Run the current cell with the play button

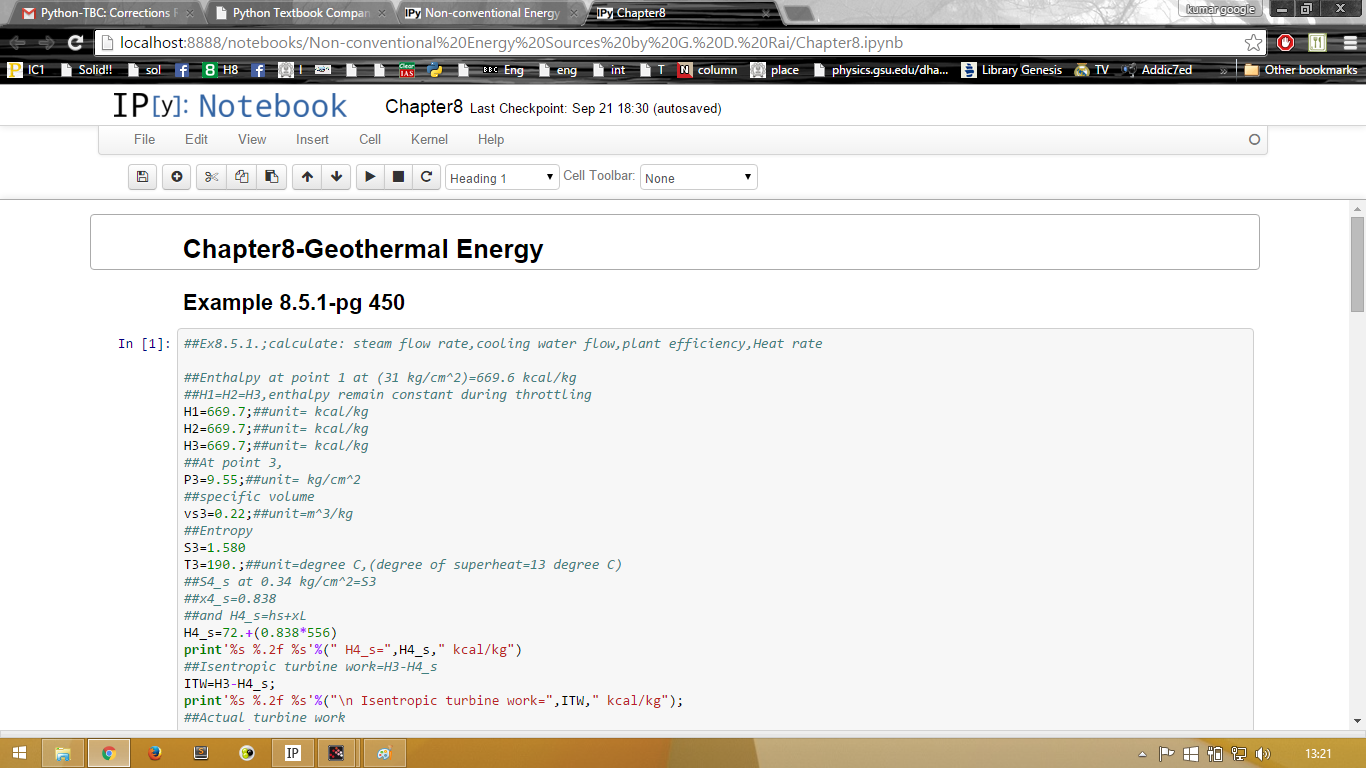[370, 177]
